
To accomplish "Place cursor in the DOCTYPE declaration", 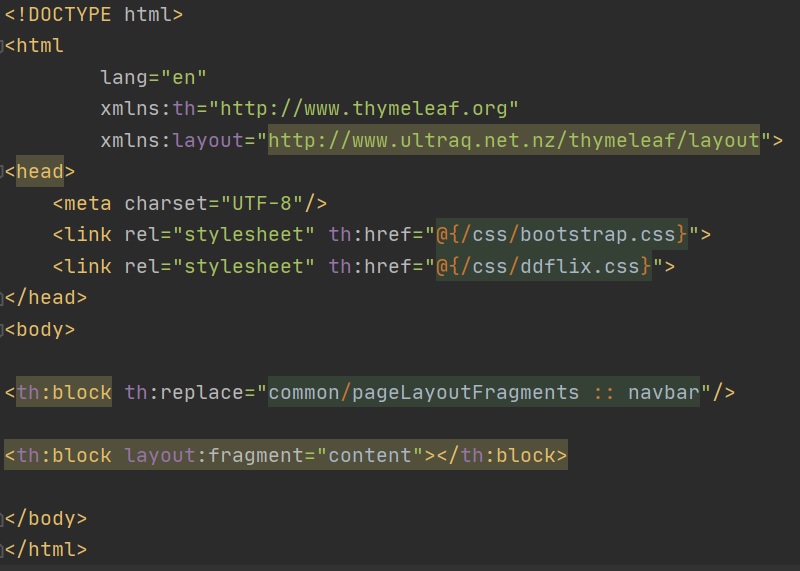I will [93, 15].
